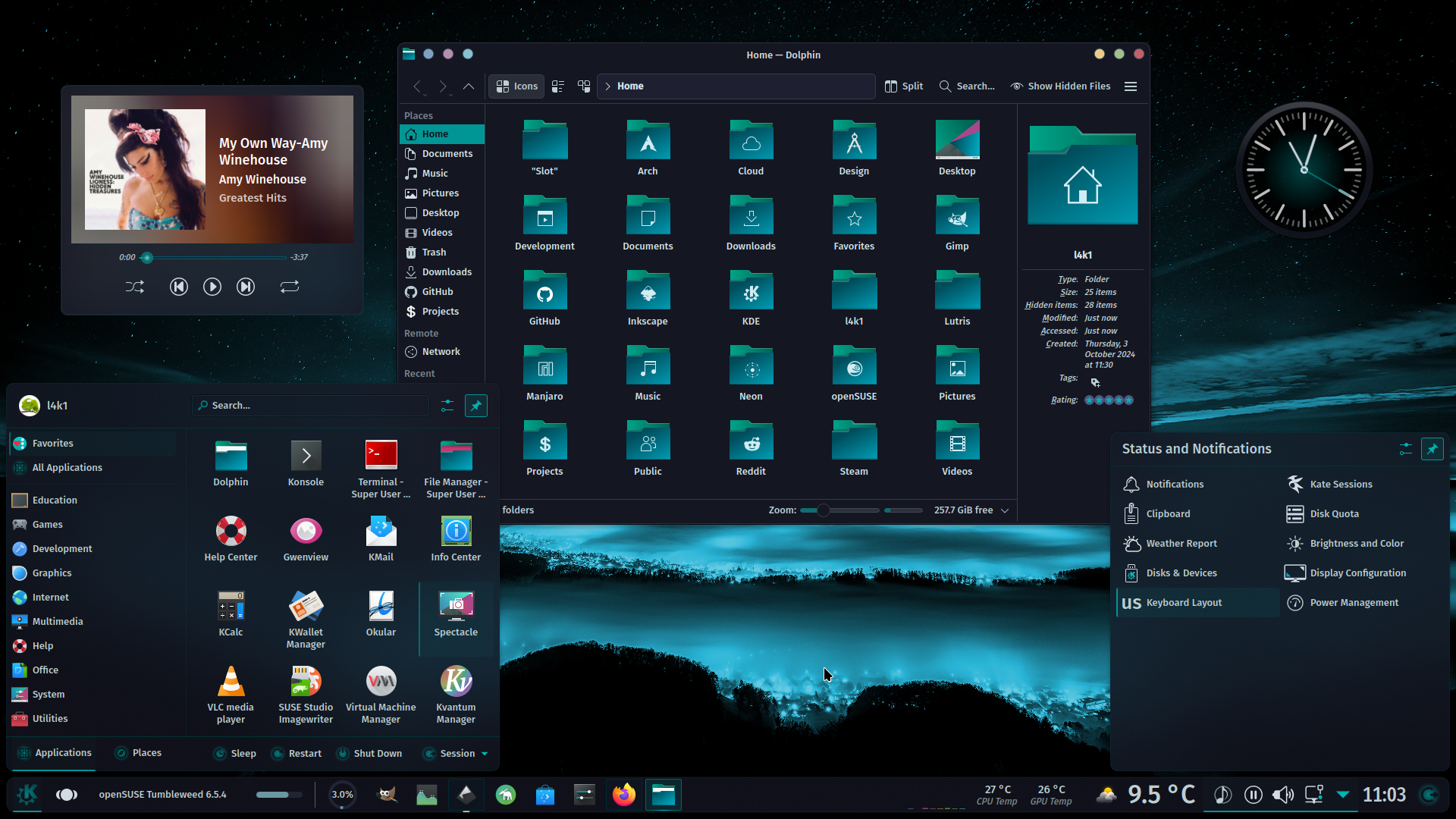Pin the application launcher open
Screen dimensions: 1456x819
pyautogui.click(x=476, y=406)
